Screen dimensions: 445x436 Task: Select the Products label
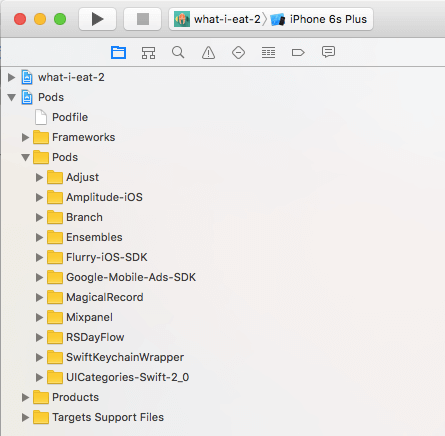[x=76, y=397]
